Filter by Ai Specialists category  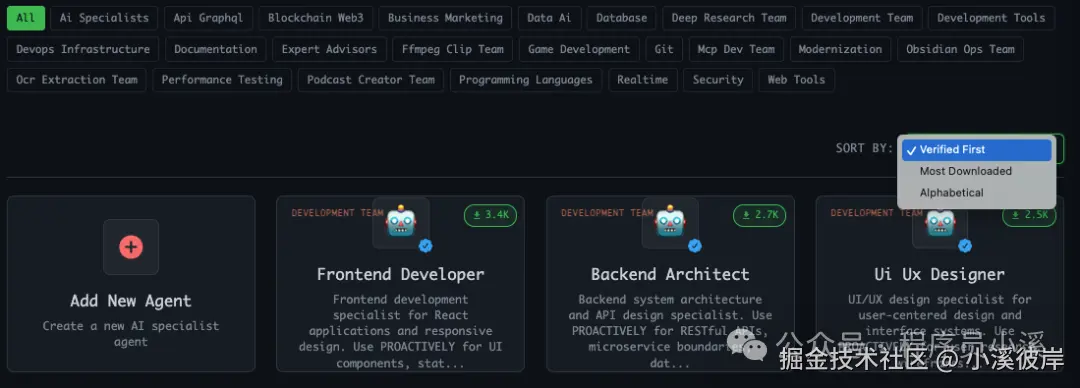(x=104, y=18)
